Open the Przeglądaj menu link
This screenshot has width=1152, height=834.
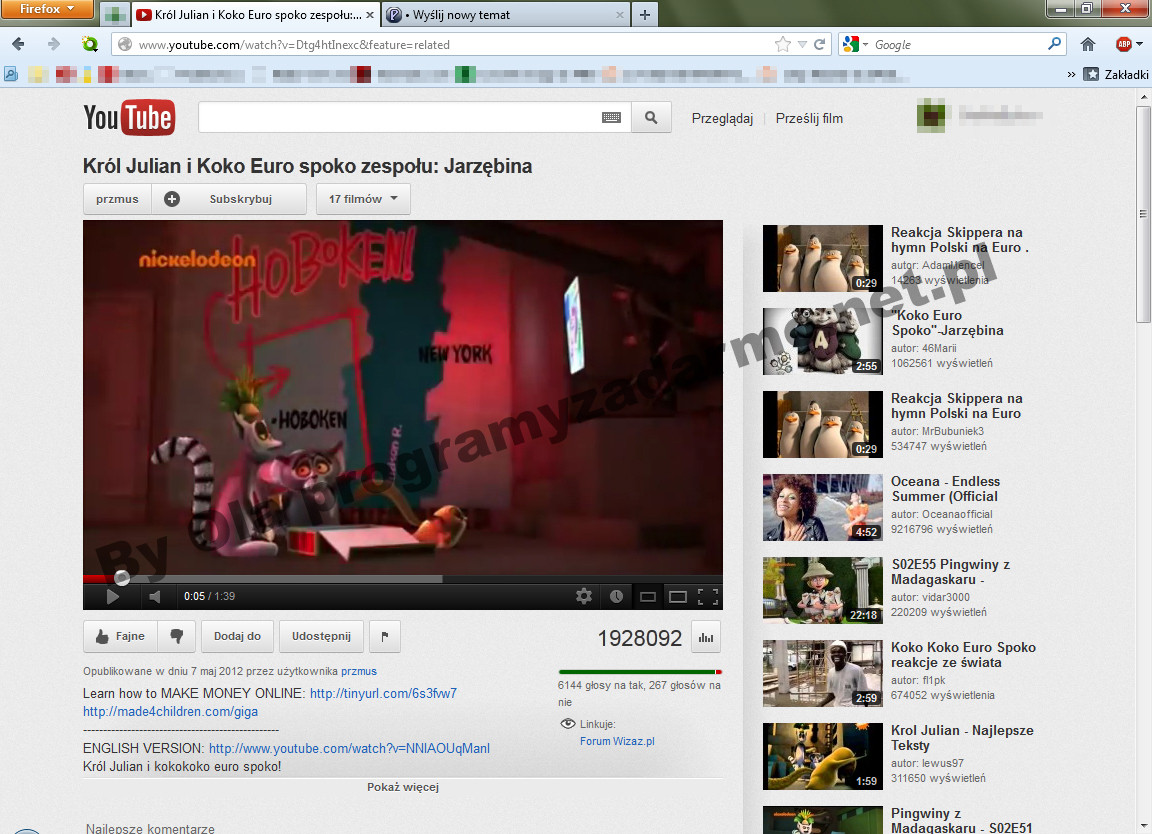click(722, 118)
